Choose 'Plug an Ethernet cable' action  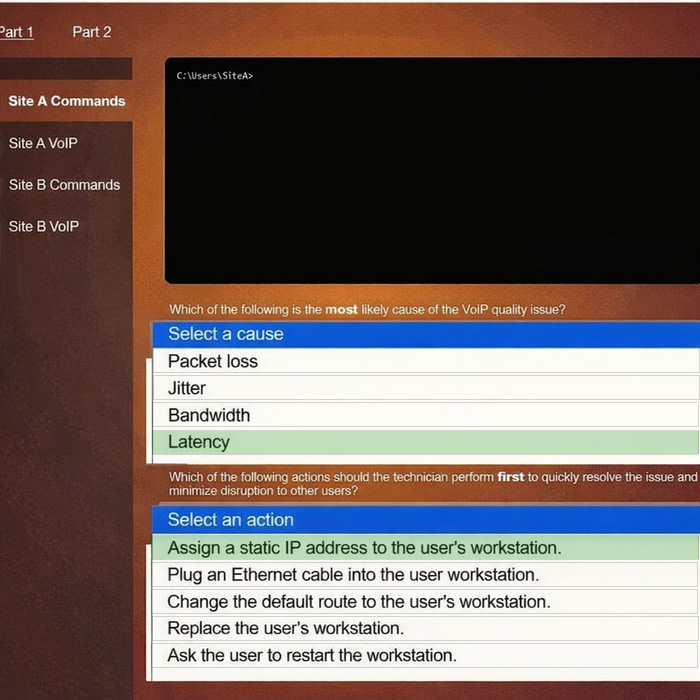pos(353,575)
